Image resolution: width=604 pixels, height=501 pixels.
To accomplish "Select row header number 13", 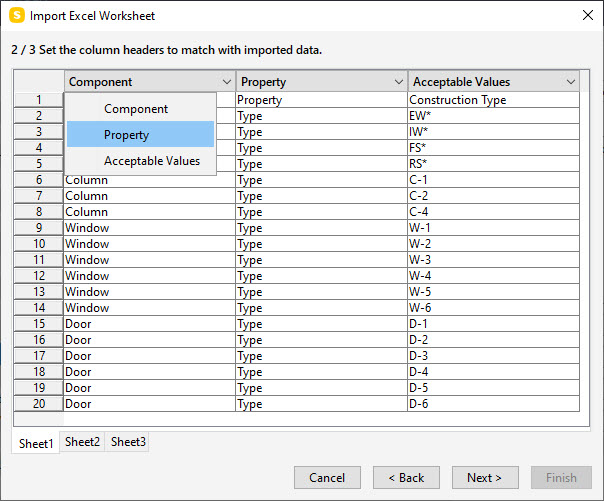I will [x=39, y=292].
